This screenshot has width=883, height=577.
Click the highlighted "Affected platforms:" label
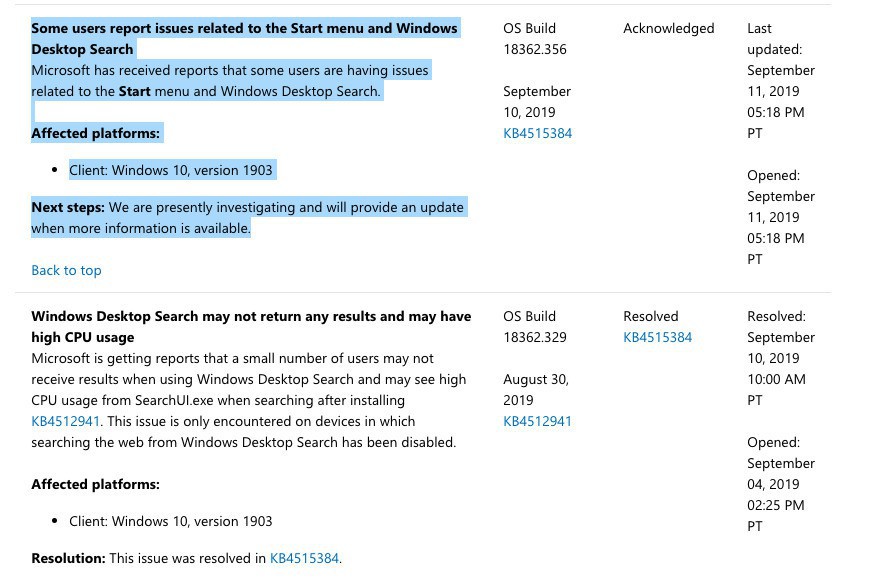(x=95, y=133)
